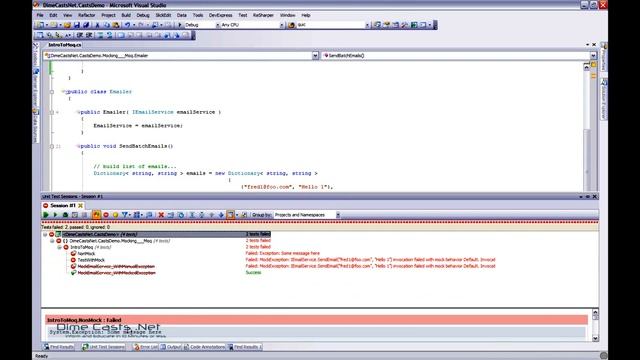Click the red X remove tests icon
This screenshot has height=360, width=640.
(161, 215)
